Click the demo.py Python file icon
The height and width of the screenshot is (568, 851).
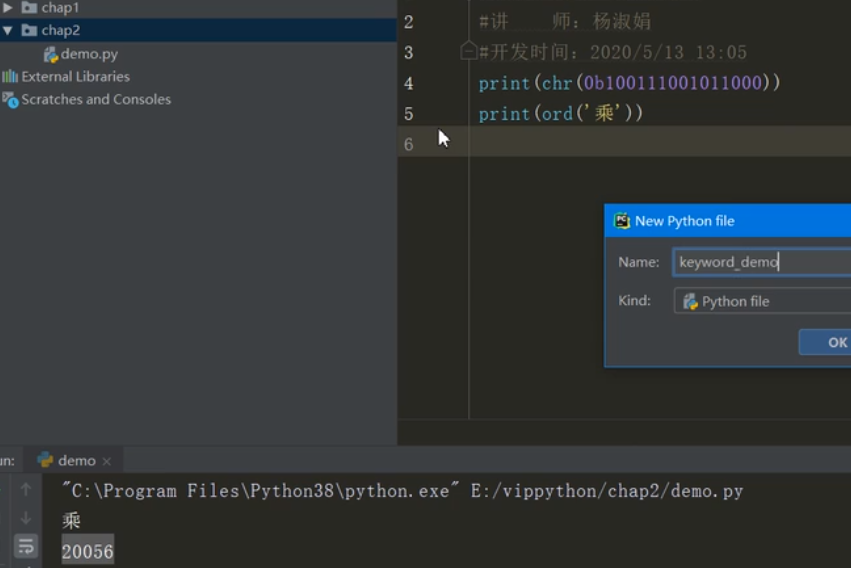point(50,54)
